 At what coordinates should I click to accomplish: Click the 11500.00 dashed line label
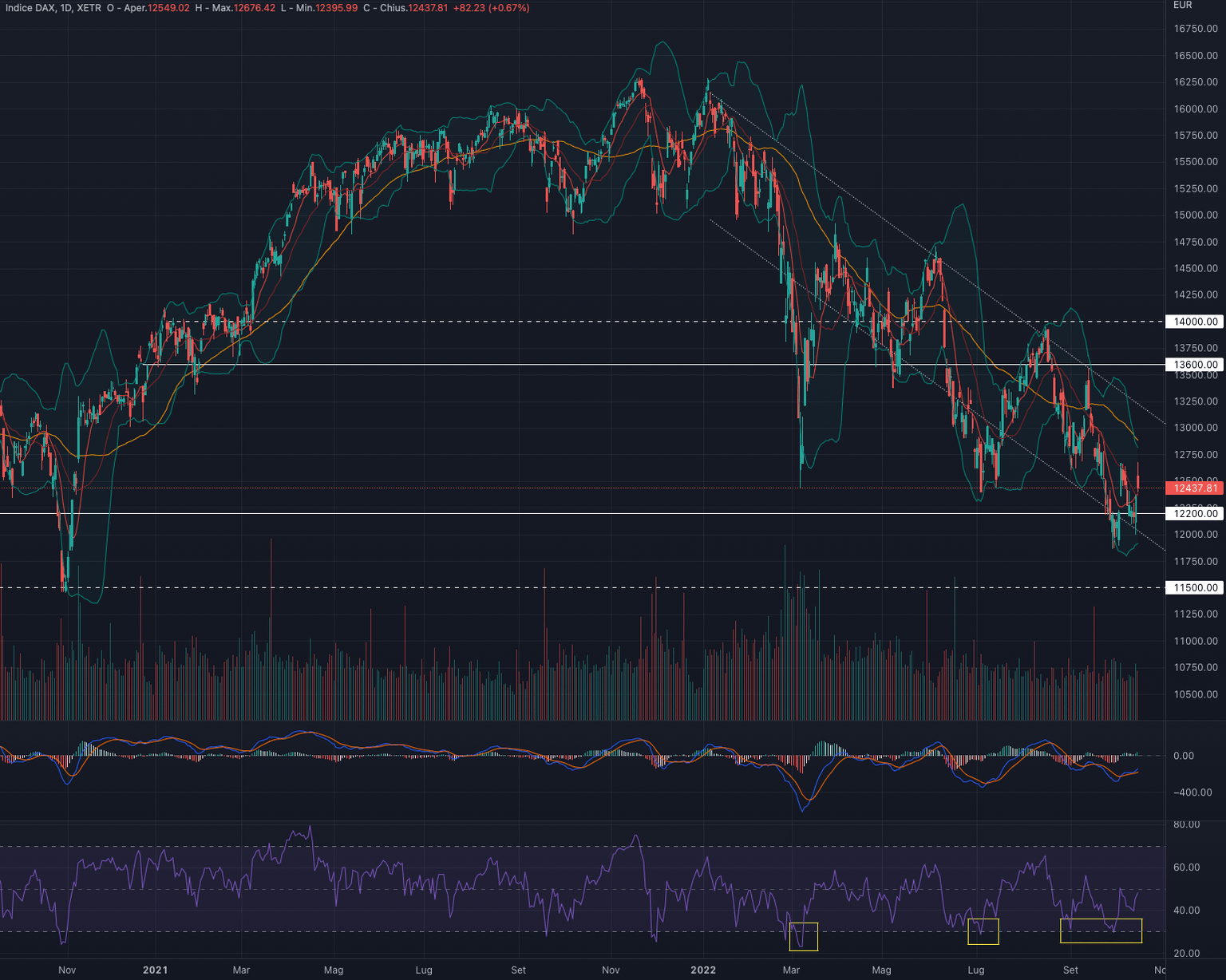point(1195,588)
